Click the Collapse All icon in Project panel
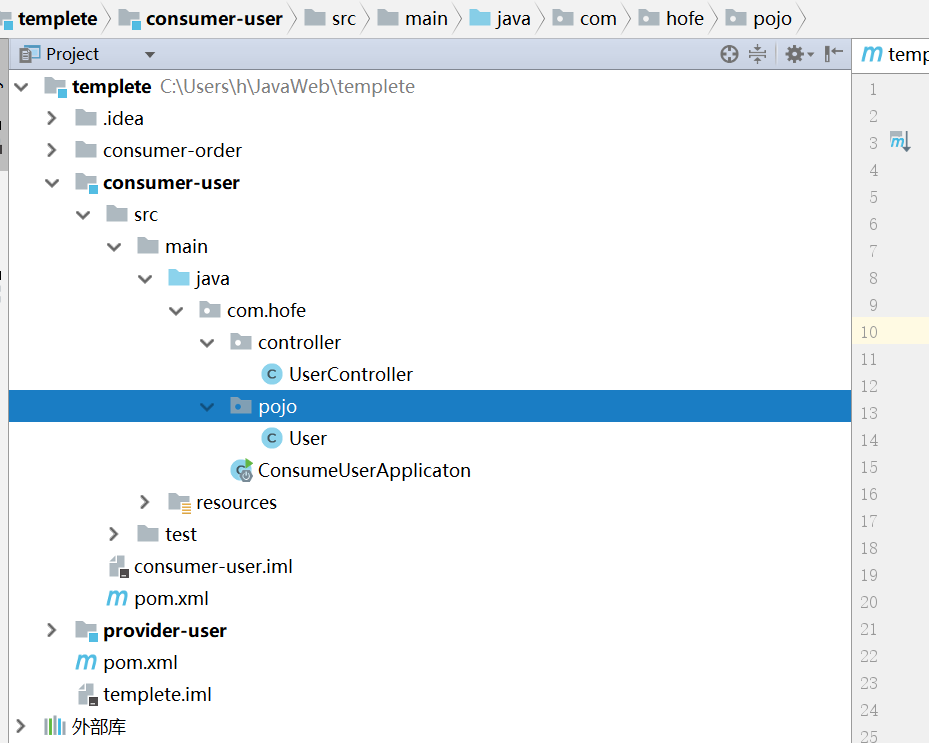The height and width of the screenshot is (743, 929). tap(757, 54)
